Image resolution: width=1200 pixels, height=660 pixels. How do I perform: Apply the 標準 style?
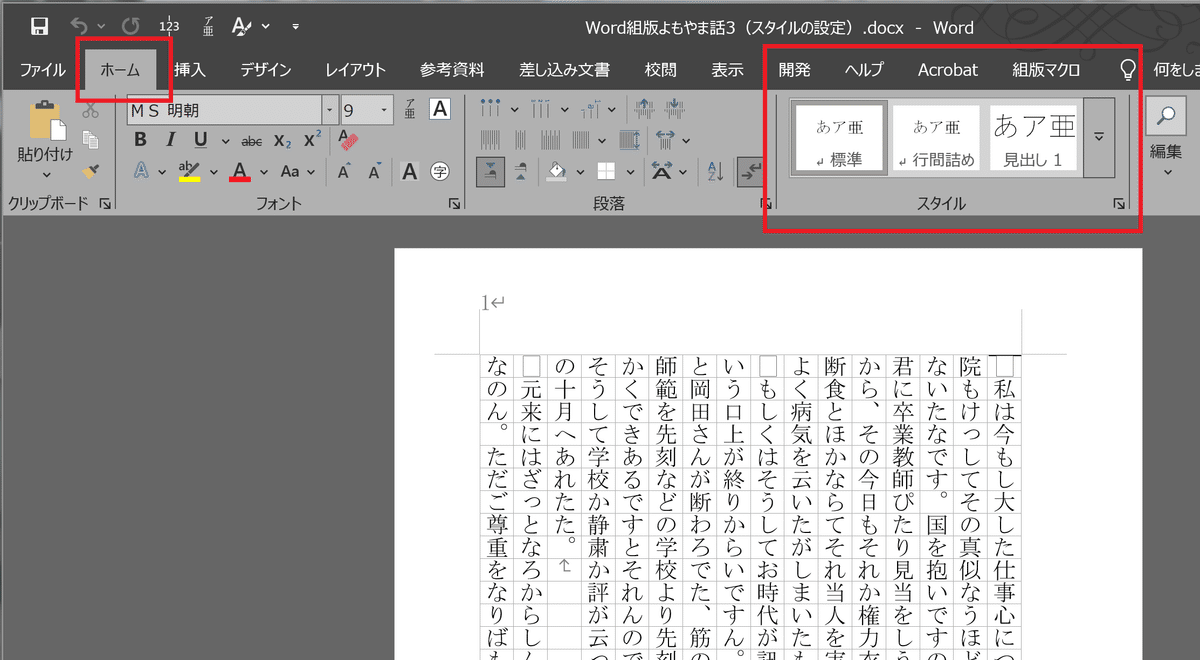coord(838,138)
